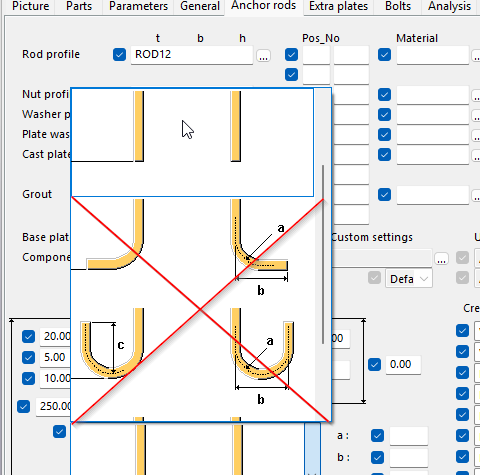Open the Custom settings browse button
This screenshot has height=475, width=480.
(441, 258)
